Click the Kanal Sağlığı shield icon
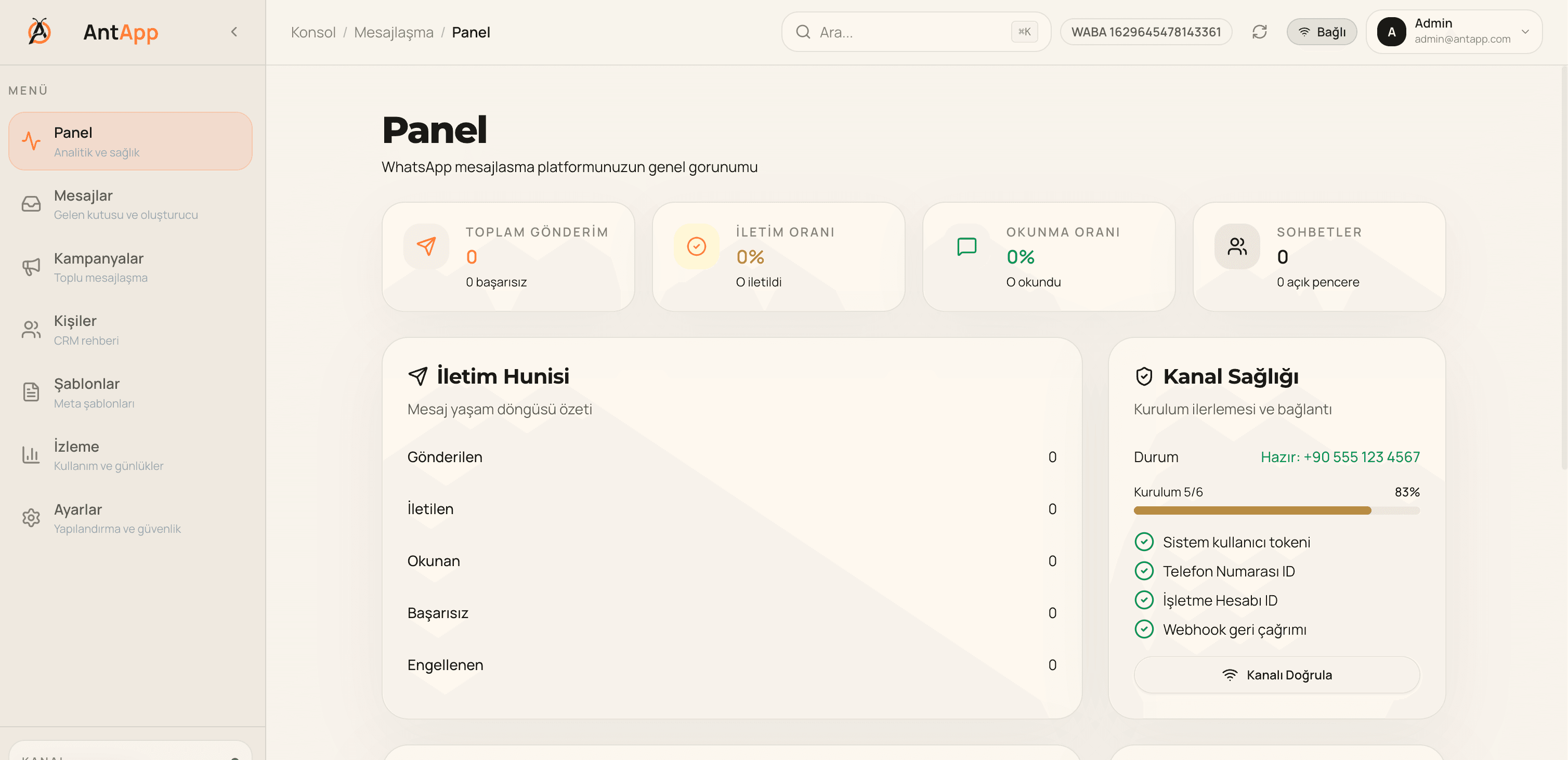 (x=1144, y=376)
